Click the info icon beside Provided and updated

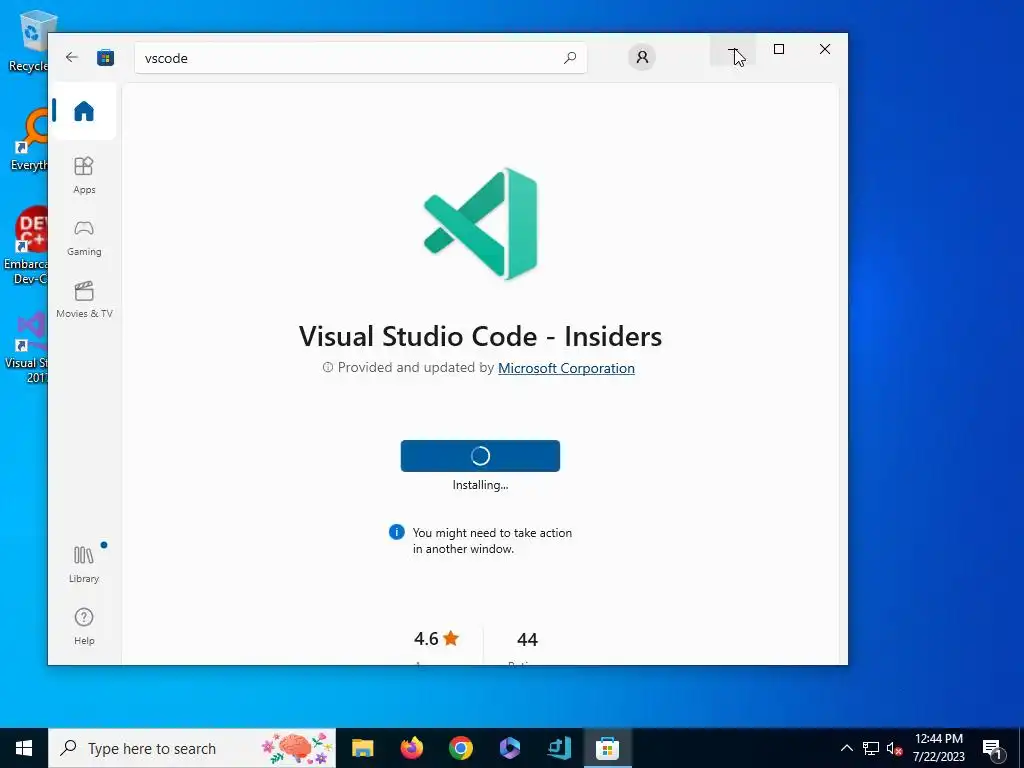click(x=328, y=368)
